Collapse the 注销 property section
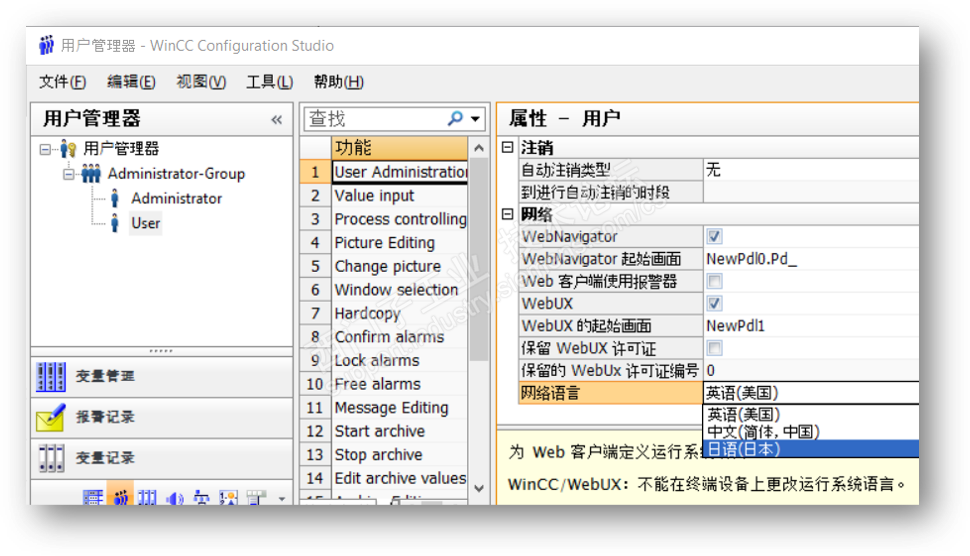Viewport: 970px width, 556px height. coord(508,147)
